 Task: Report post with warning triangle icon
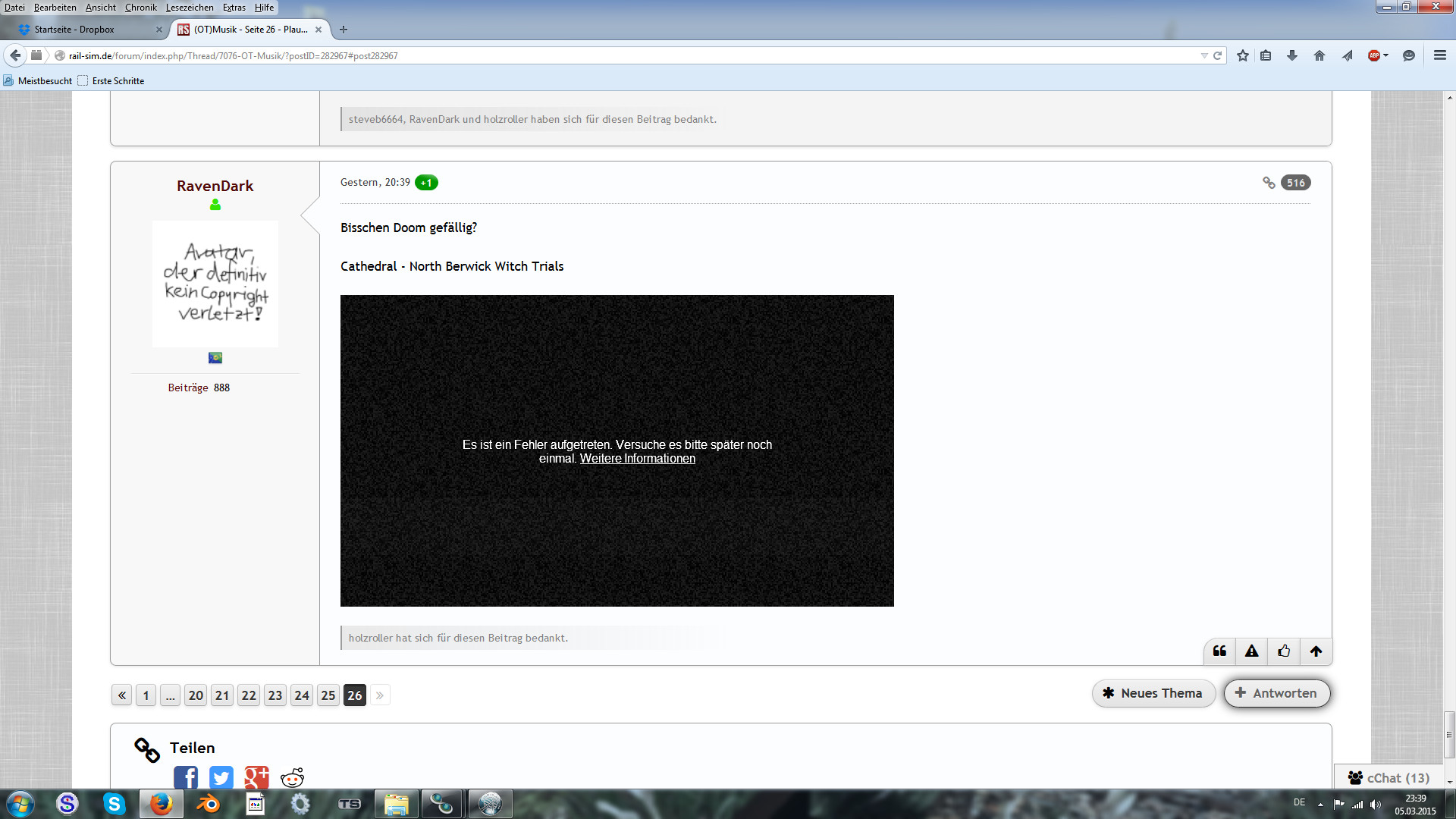coord(1251,651)
